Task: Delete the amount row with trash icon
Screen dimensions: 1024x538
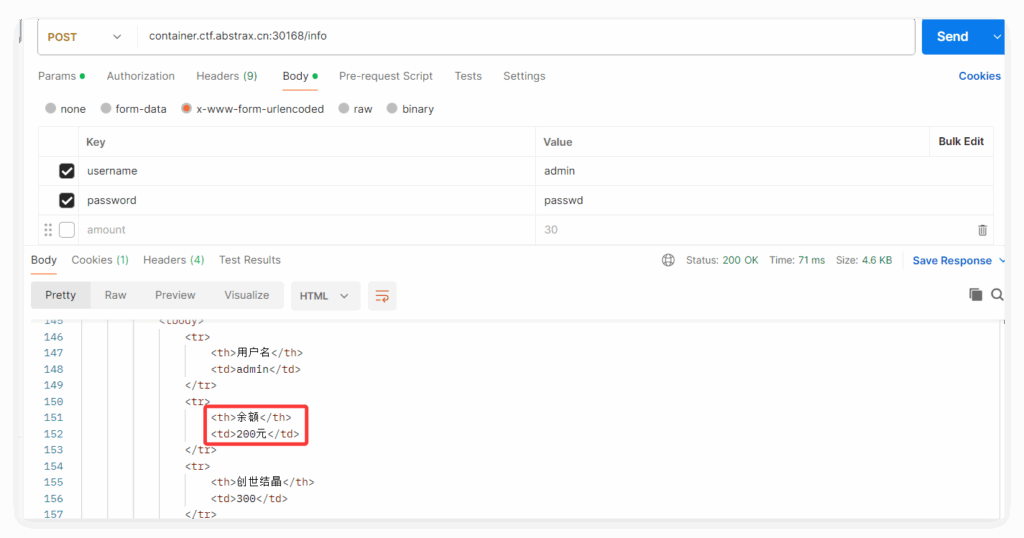Action: (x=982, y=230)
